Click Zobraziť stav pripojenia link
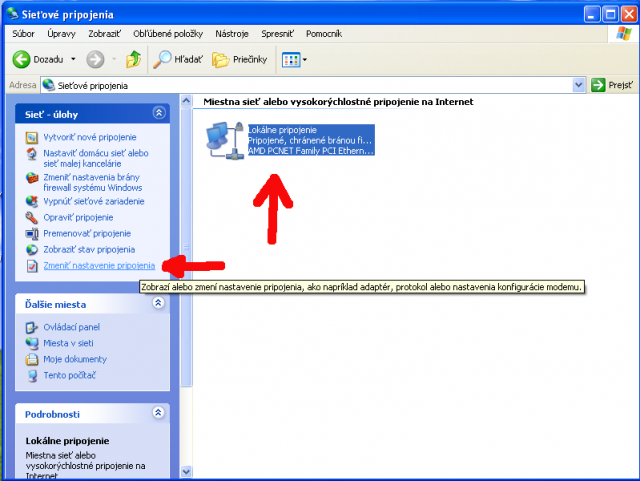This screenshot has width=640, height=481. point(89,249)
